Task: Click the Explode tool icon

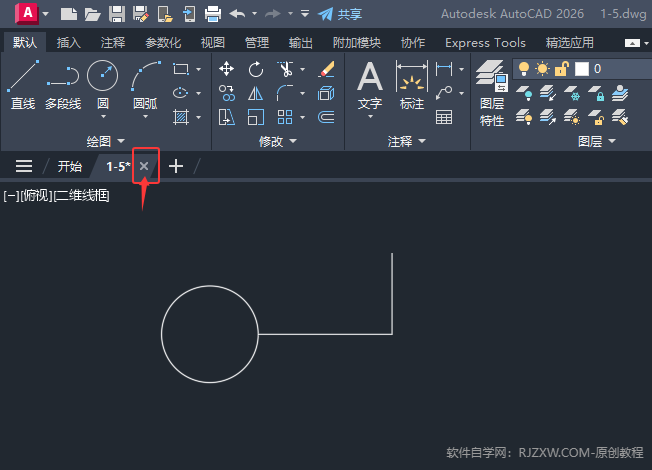Action: tap(326, 93)
